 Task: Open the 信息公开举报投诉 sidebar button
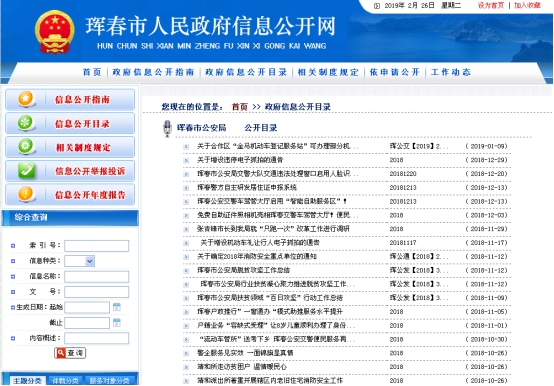70,171
